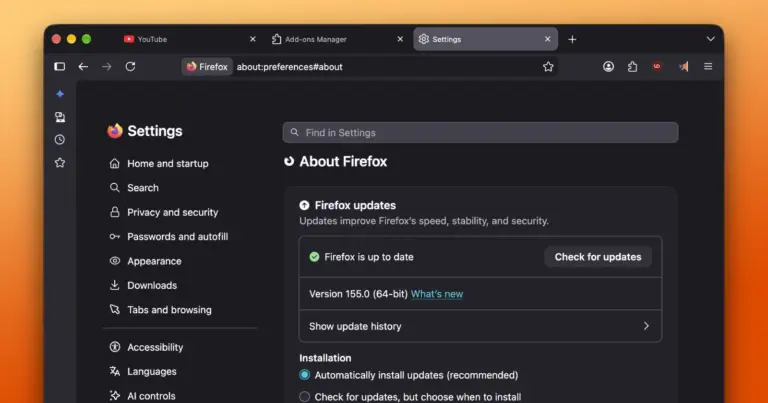
Task: Open Privacy and security settings
Action: pos(164,212)
